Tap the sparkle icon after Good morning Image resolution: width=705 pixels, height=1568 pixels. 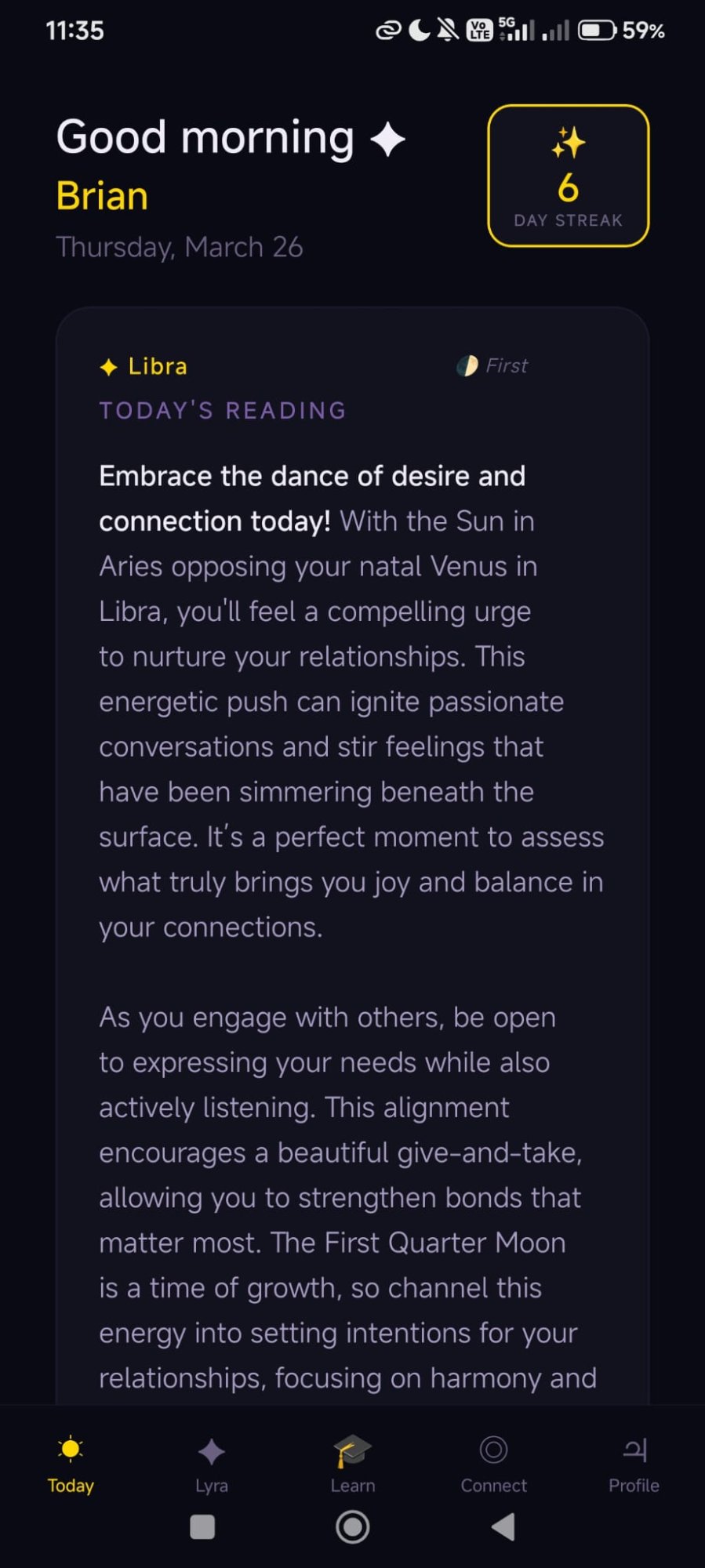point(387,140)
